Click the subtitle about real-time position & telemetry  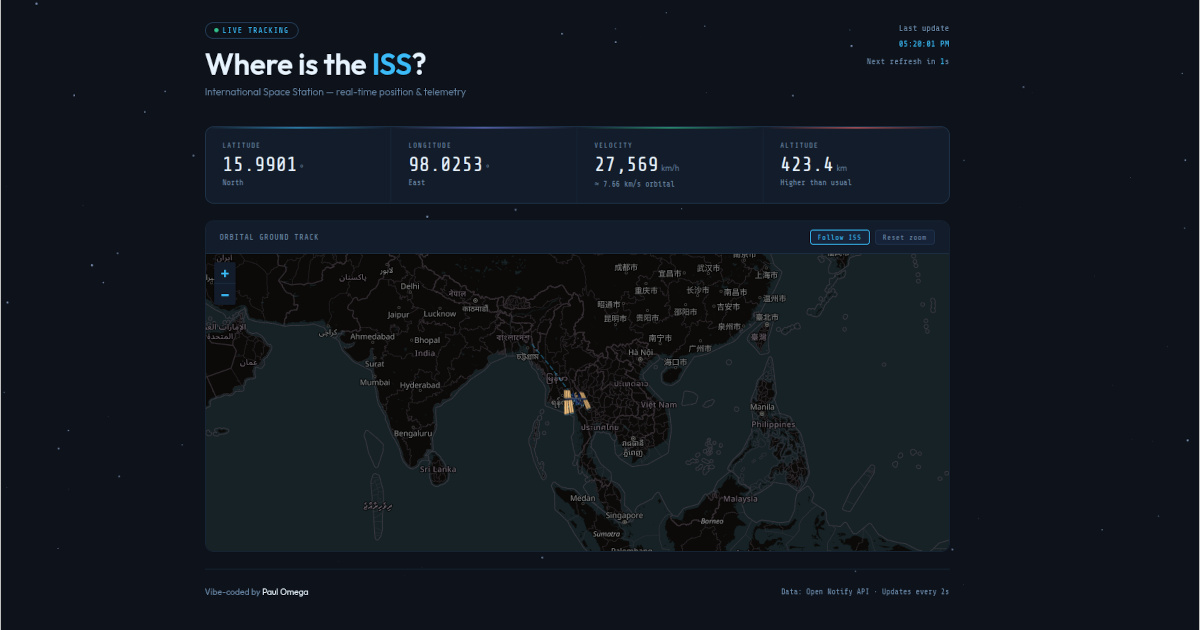335,92
